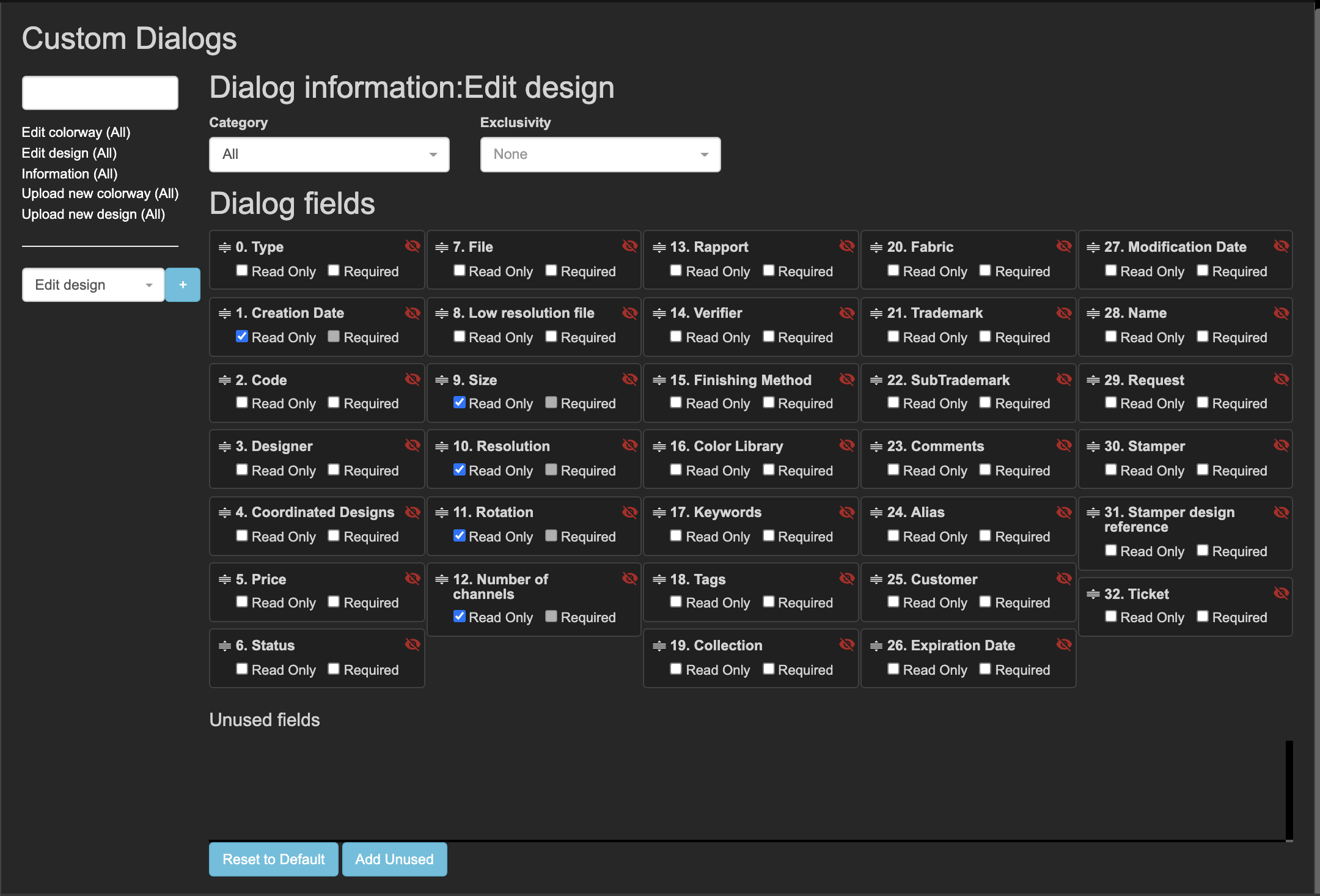The width and height of the screenshot is (1320, 896).
Task: Click drag handle of 26. Expiration Date
Action: (x=876, y=646)
